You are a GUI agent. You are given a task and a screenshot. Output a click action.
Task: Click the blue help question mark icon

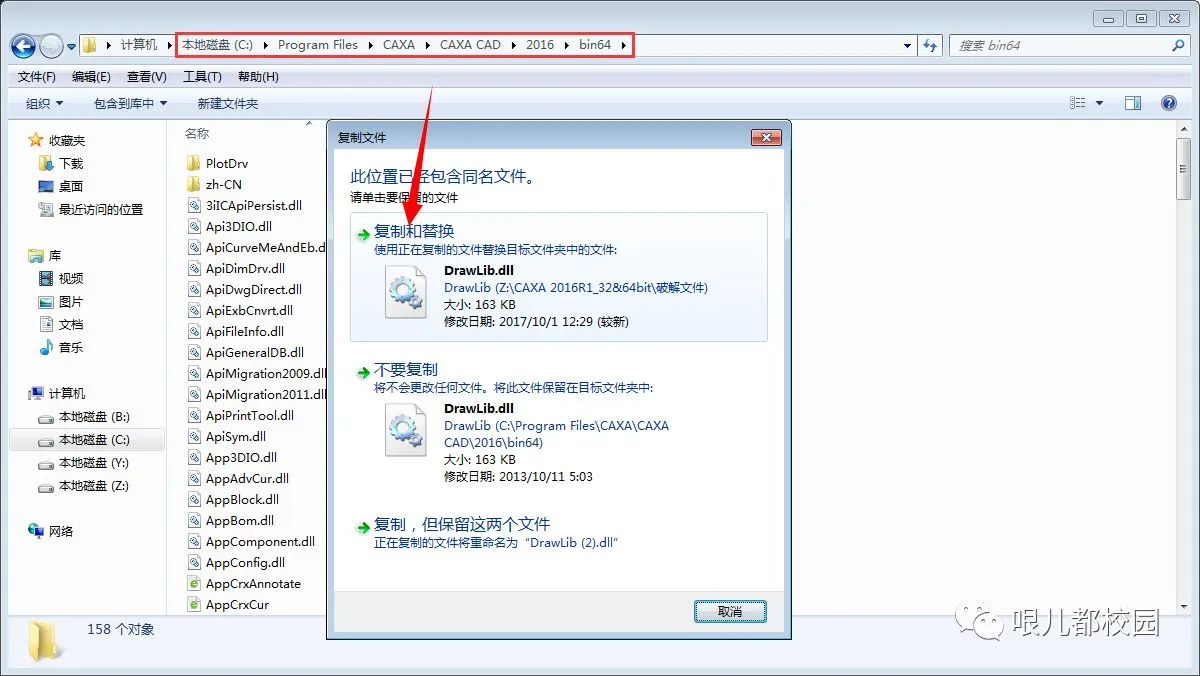(1168, 103)
